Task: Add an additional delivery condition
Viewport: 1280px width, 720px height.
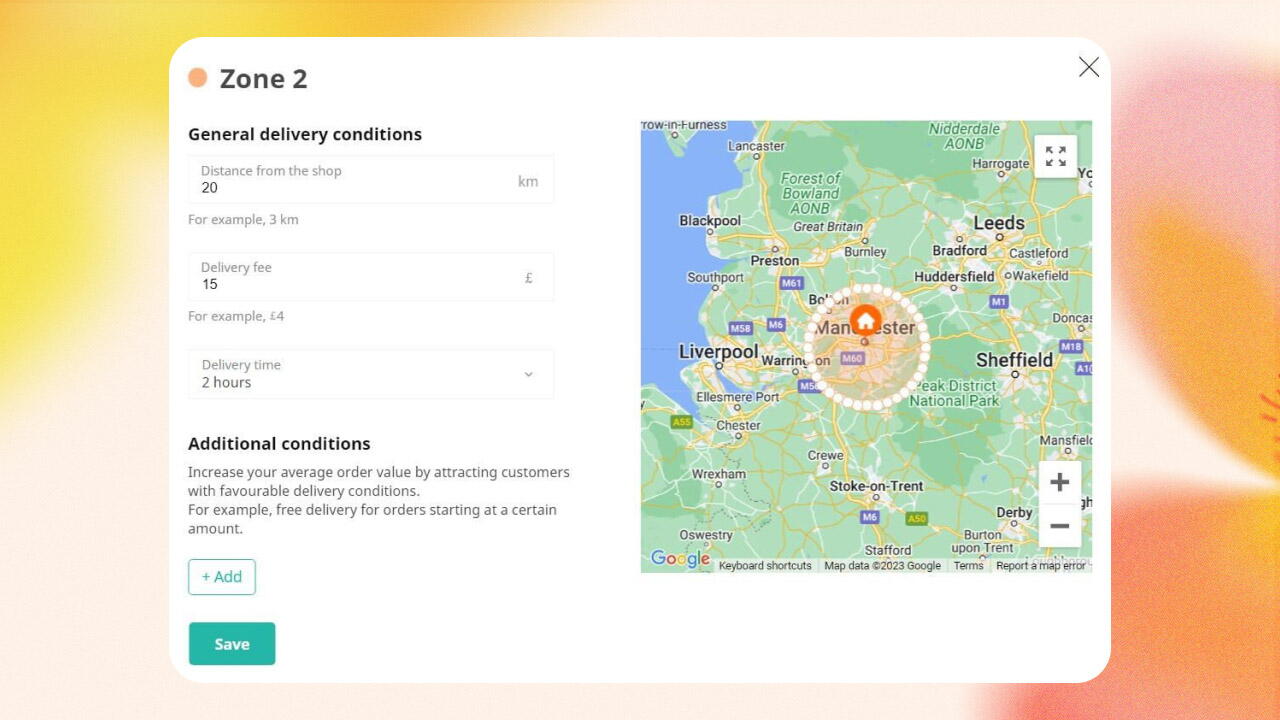Action: (x=222, y=577)
